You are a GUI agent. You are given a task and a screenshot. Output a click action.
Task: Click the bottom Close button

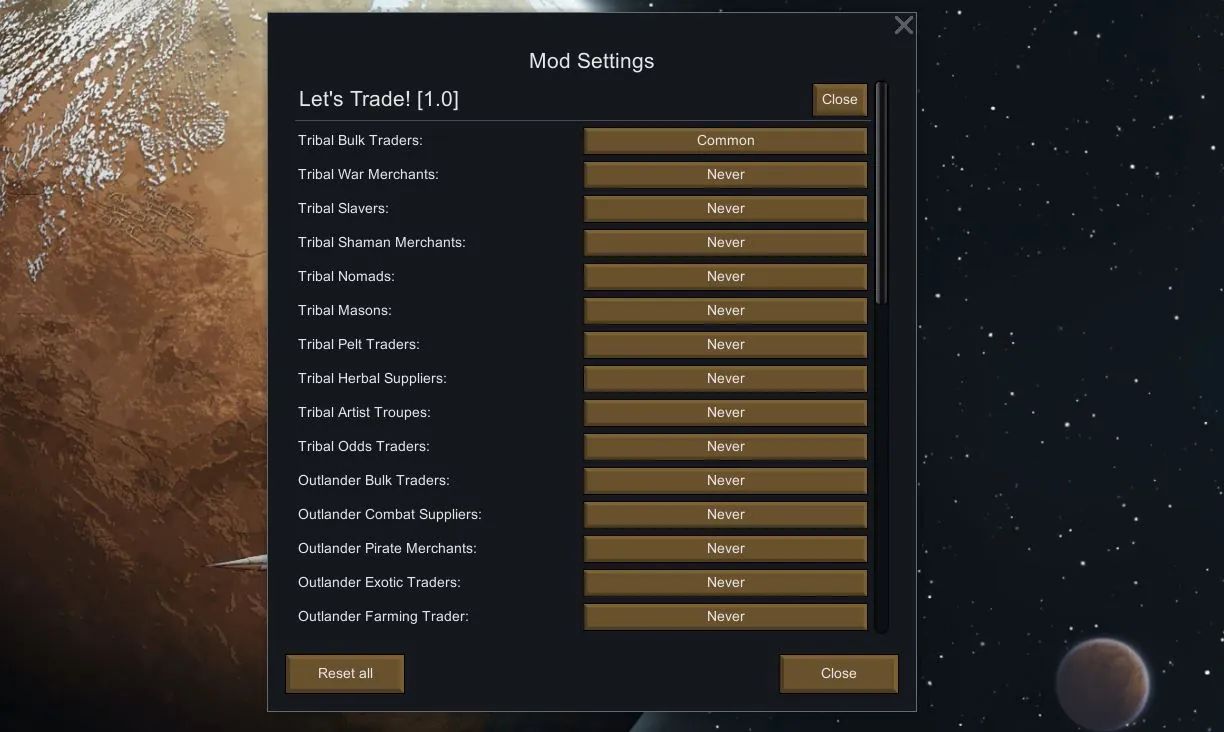tap(838, 673)
